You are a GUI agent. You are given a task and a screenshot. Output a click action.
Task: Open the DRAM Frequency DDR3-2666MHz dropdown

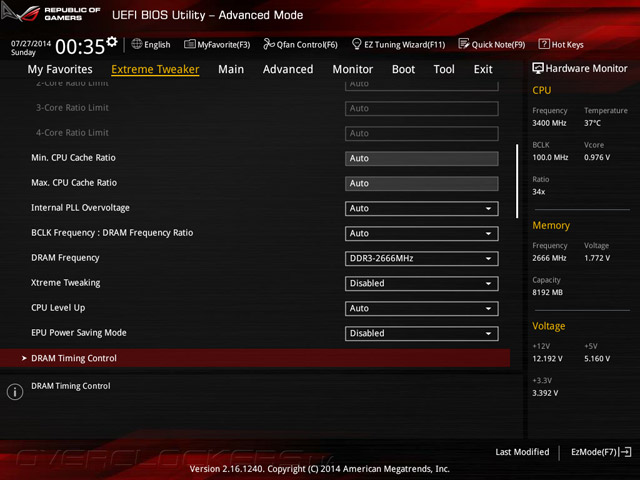422,258
